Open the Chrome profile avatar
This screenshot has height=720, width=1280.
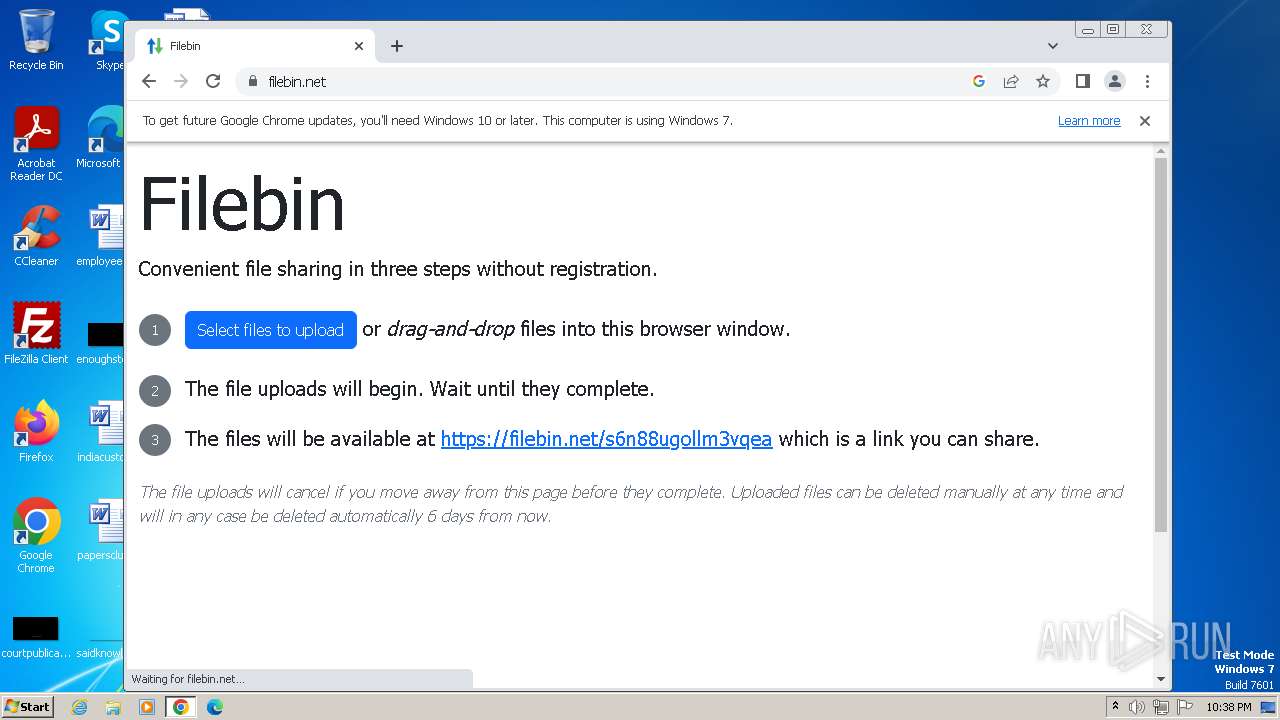1115,82
